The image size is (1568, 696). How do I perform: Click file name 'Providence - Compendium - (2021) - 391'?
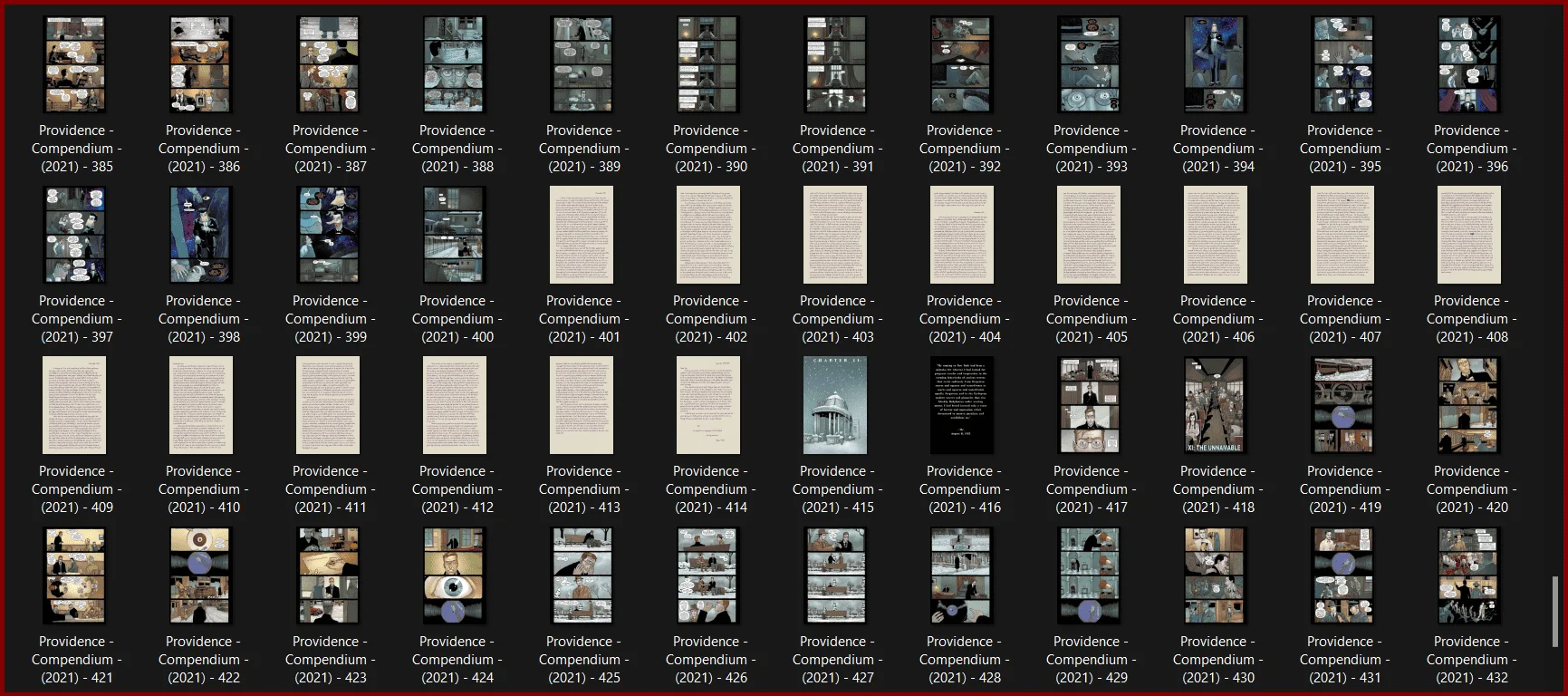837,149
